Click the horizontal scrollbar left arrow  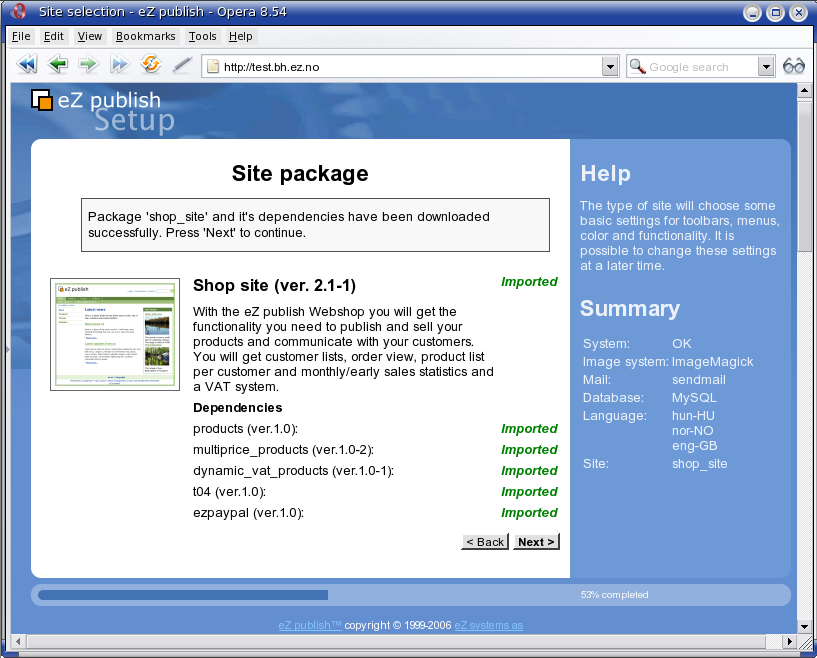(18, 641)
